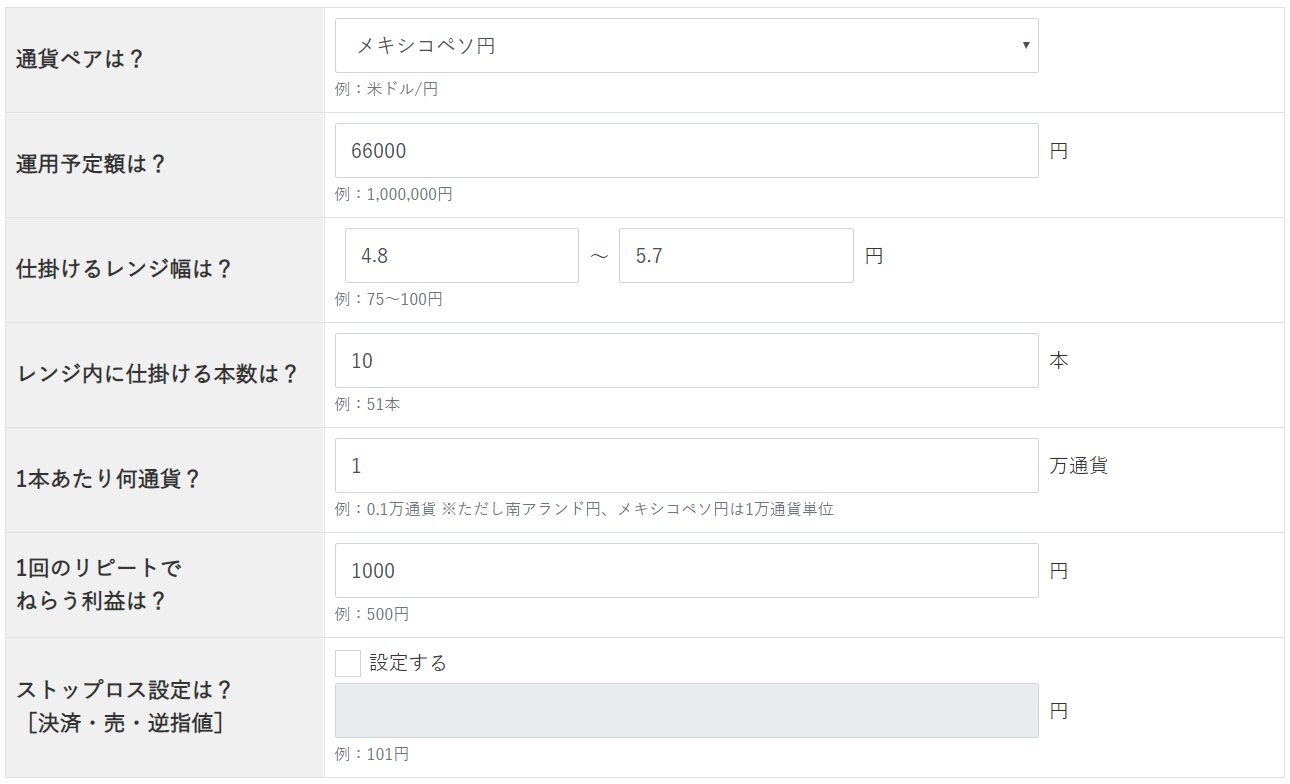This screenshot has width=1290, height=784.
Task: Click the arrow on the currency pair selector
Action: tap(1025, 46)
